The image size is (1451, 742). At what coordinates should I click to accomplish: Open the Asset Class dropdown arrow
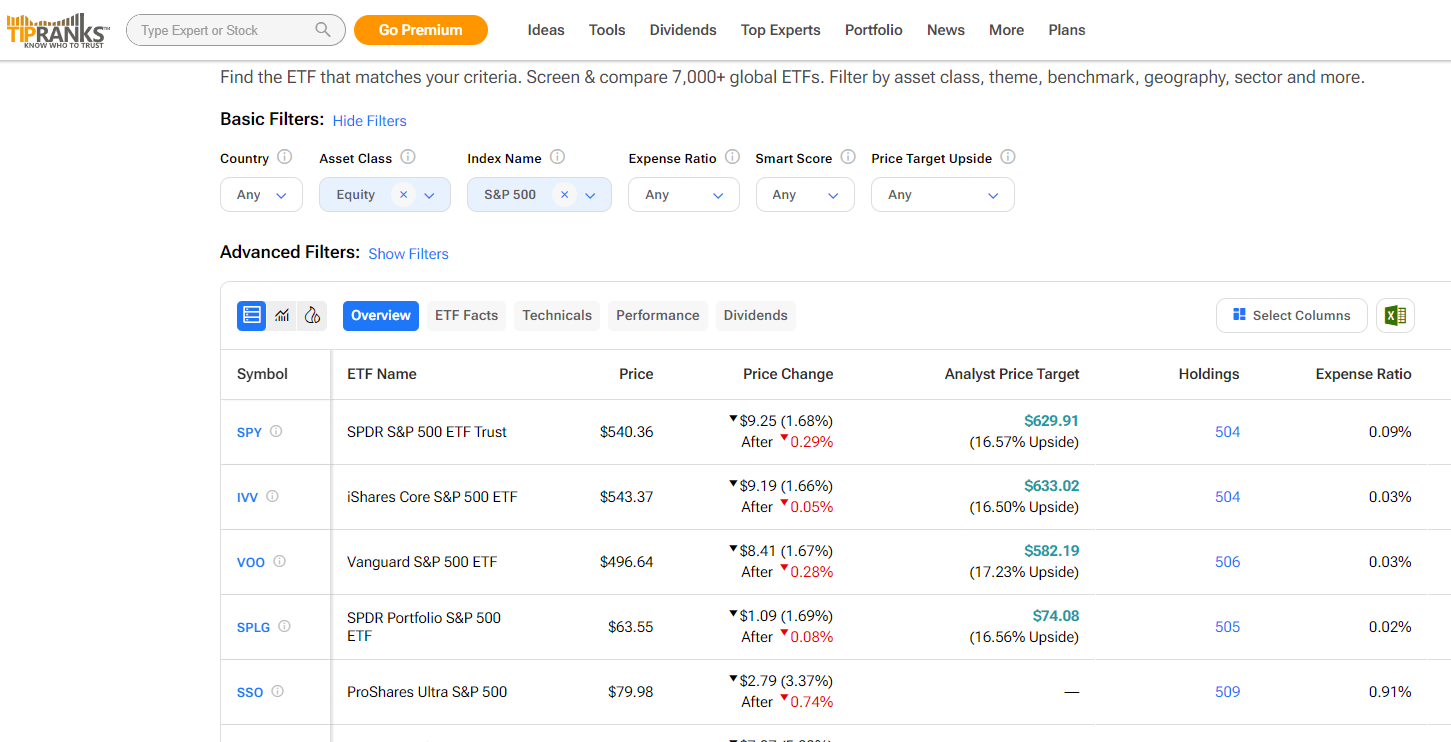[429, 195]
